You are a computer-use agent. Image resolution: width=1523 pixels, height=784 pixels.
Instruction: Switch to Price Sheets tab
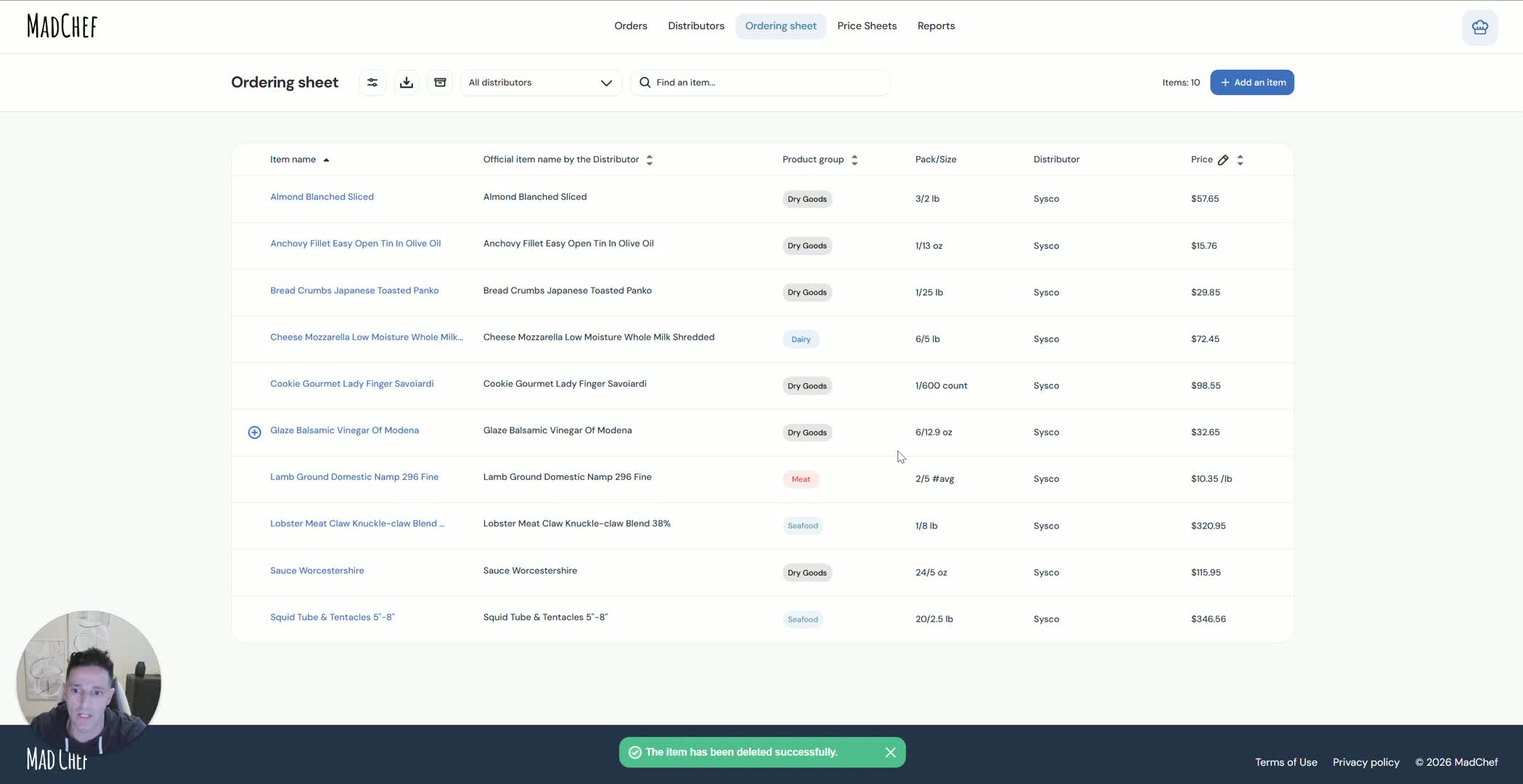coord(867,26)
